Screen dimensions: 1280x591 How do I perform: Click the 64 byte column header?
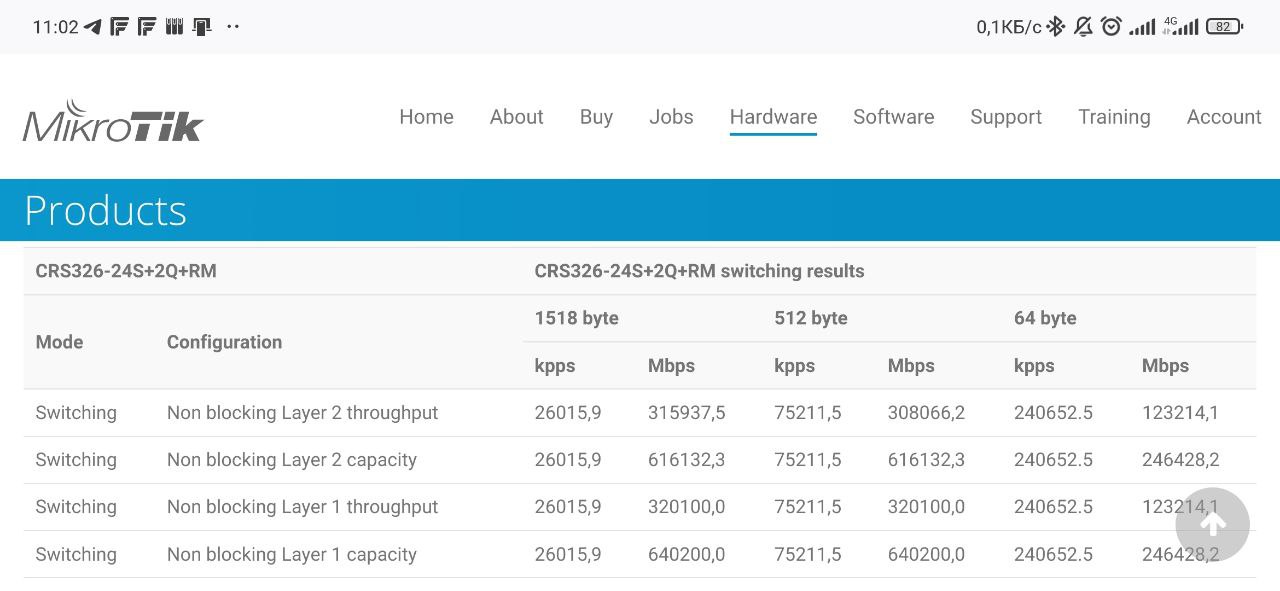pyautogui.click(x=1045, y=318)
